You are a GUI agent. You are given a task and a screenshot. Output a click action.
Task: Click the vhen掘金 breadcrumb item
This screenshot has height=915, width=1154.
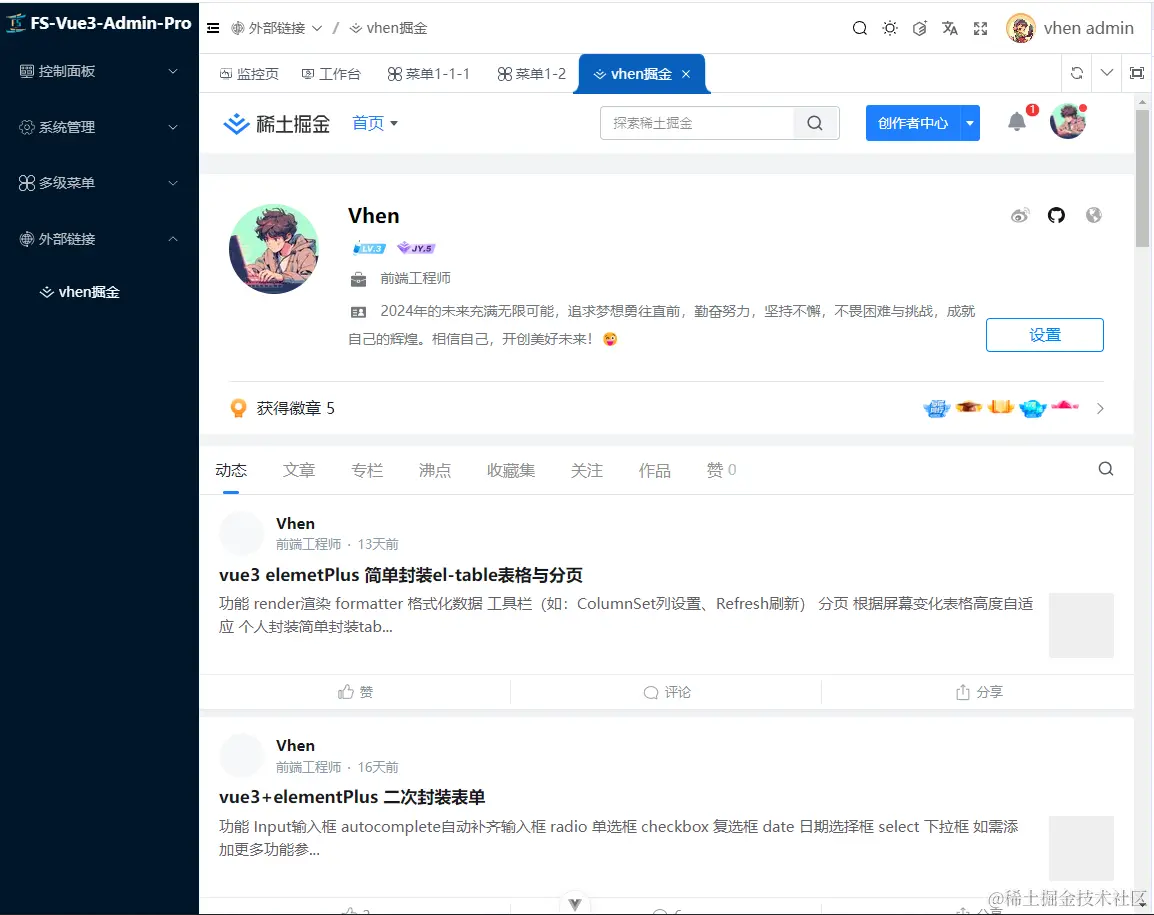388,28
